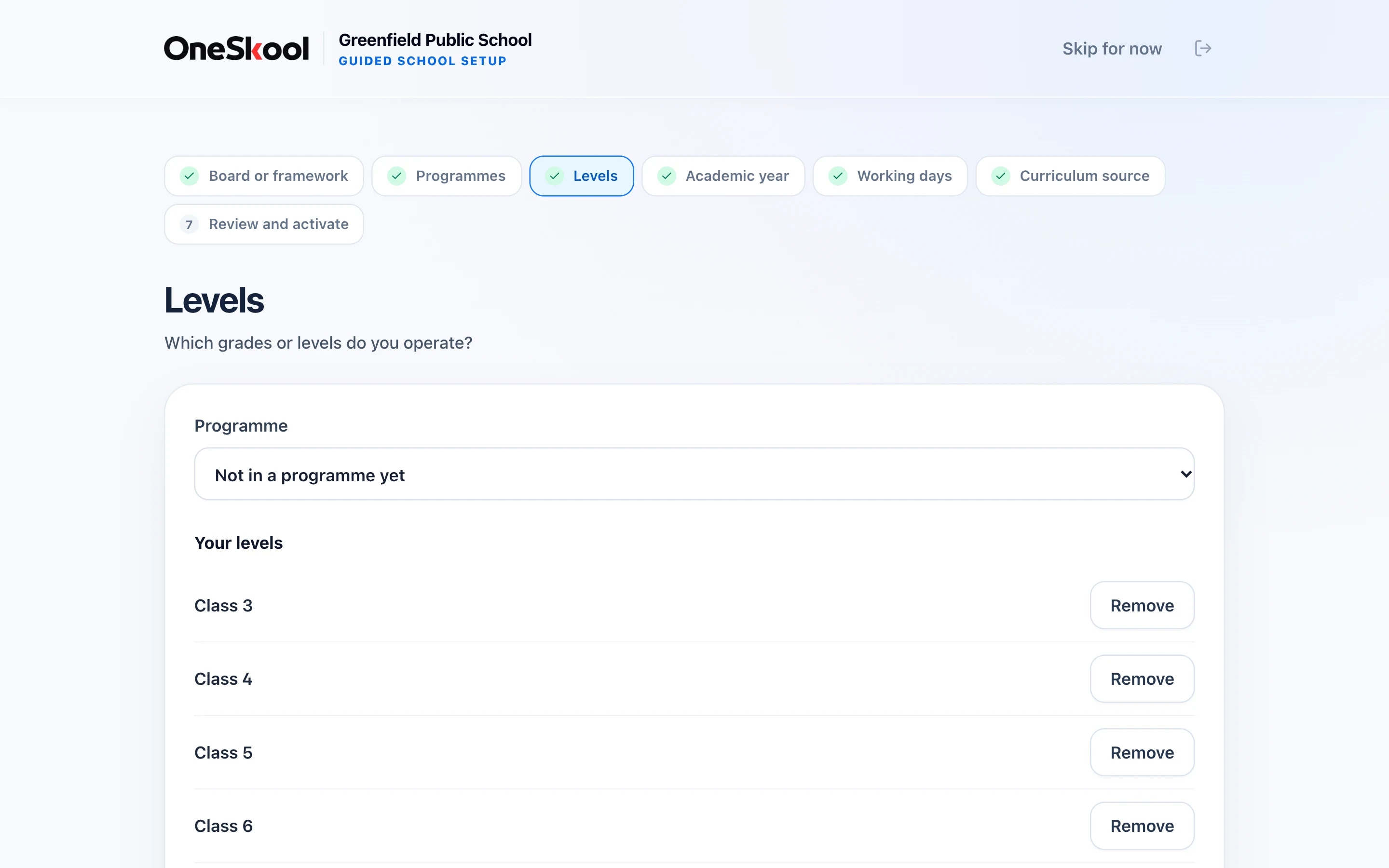Click the Your levels heading

(239, 542)
